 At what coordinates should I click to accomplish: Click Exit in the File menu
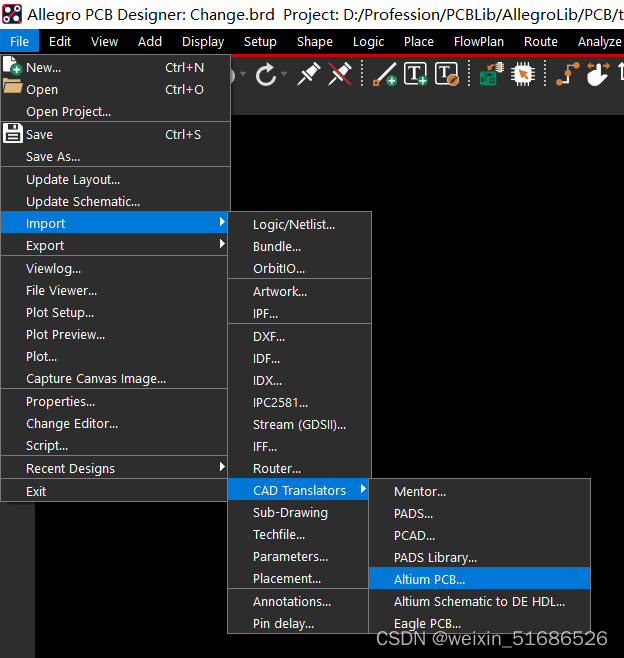(36, 491)
